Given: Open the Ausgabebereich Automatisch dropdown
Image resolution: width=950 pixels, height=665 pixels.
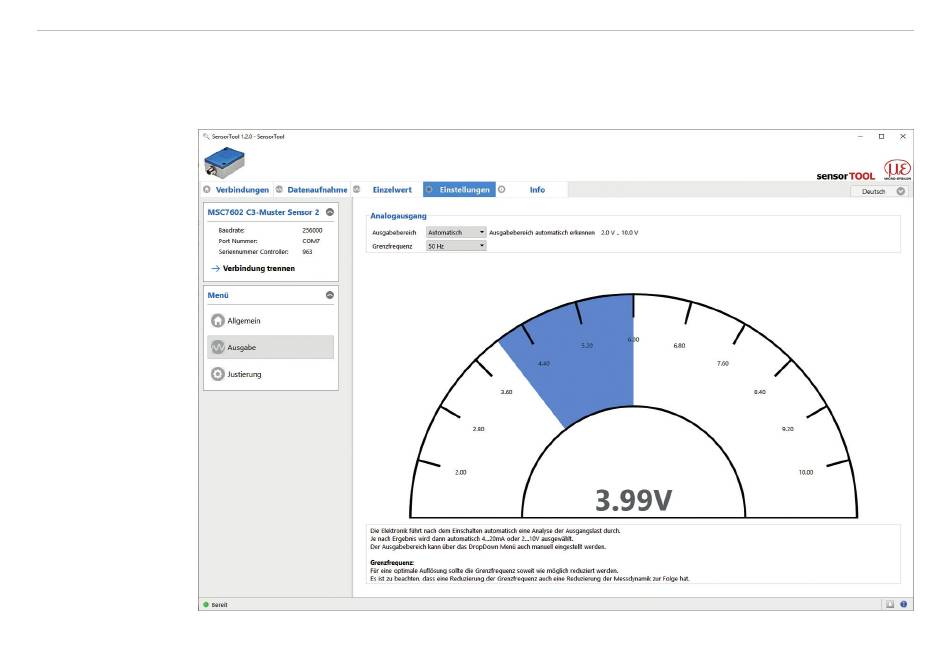Looking at the screenshot, I should tap(456, 233).
